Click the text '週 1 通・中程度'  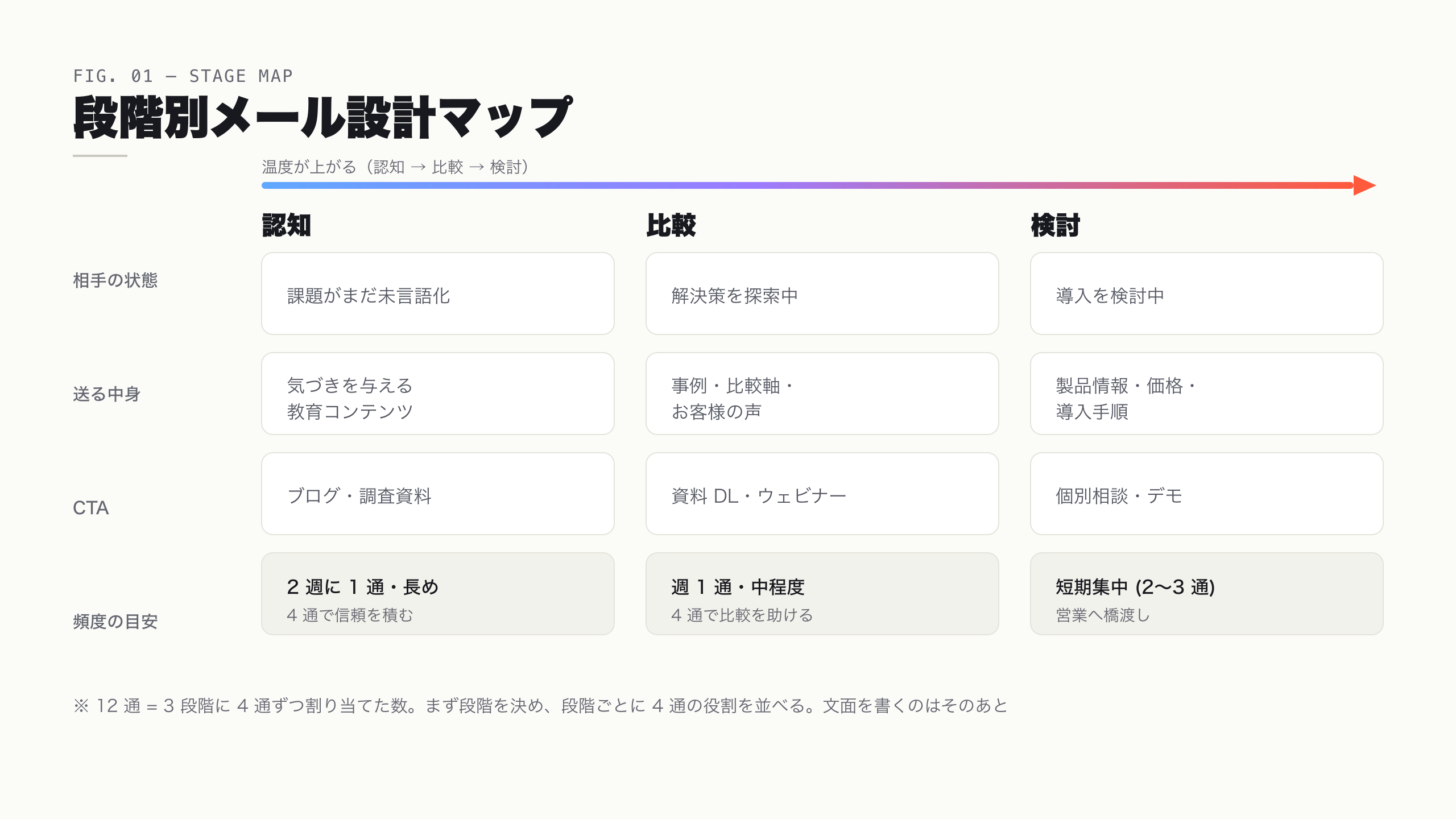pos(738,587)
